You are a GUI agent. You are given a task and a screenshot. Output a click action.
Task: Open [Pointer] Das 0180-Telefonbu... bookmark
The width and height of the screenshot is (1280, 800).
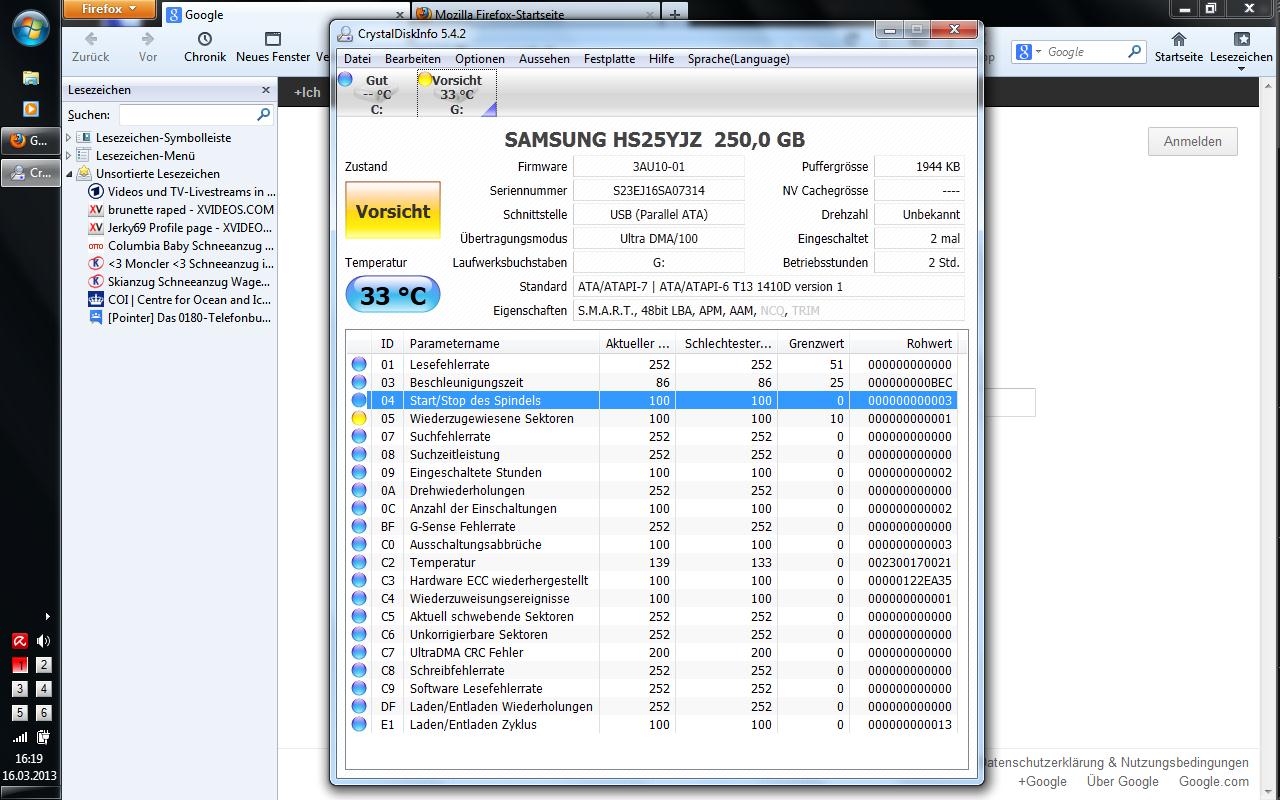click(181, 318)
